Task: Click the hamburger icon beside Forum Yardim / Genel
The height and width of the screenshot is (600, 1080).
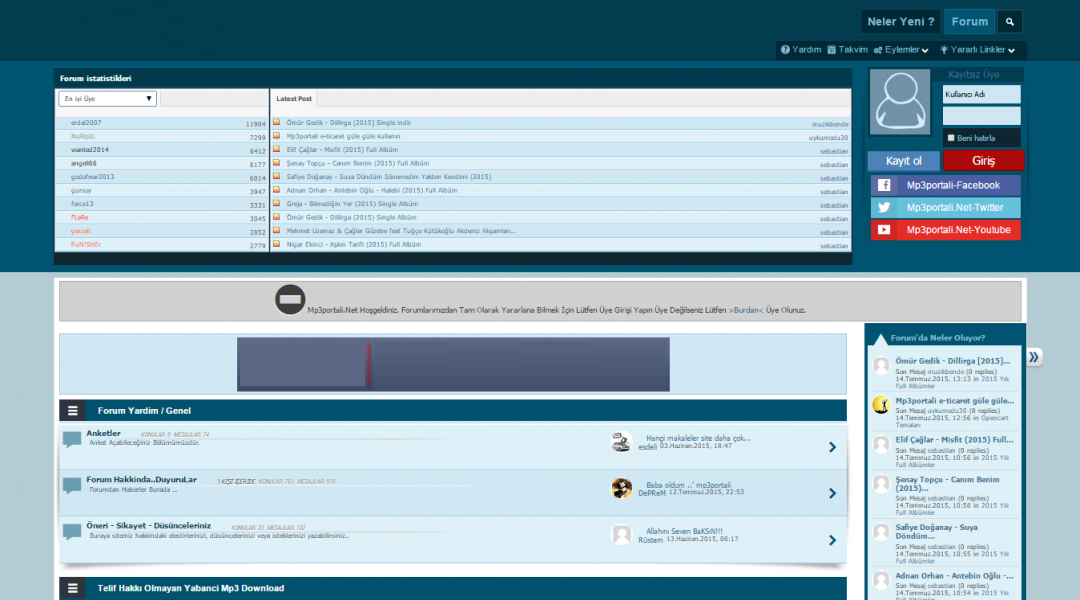Action: click(73, 411)
